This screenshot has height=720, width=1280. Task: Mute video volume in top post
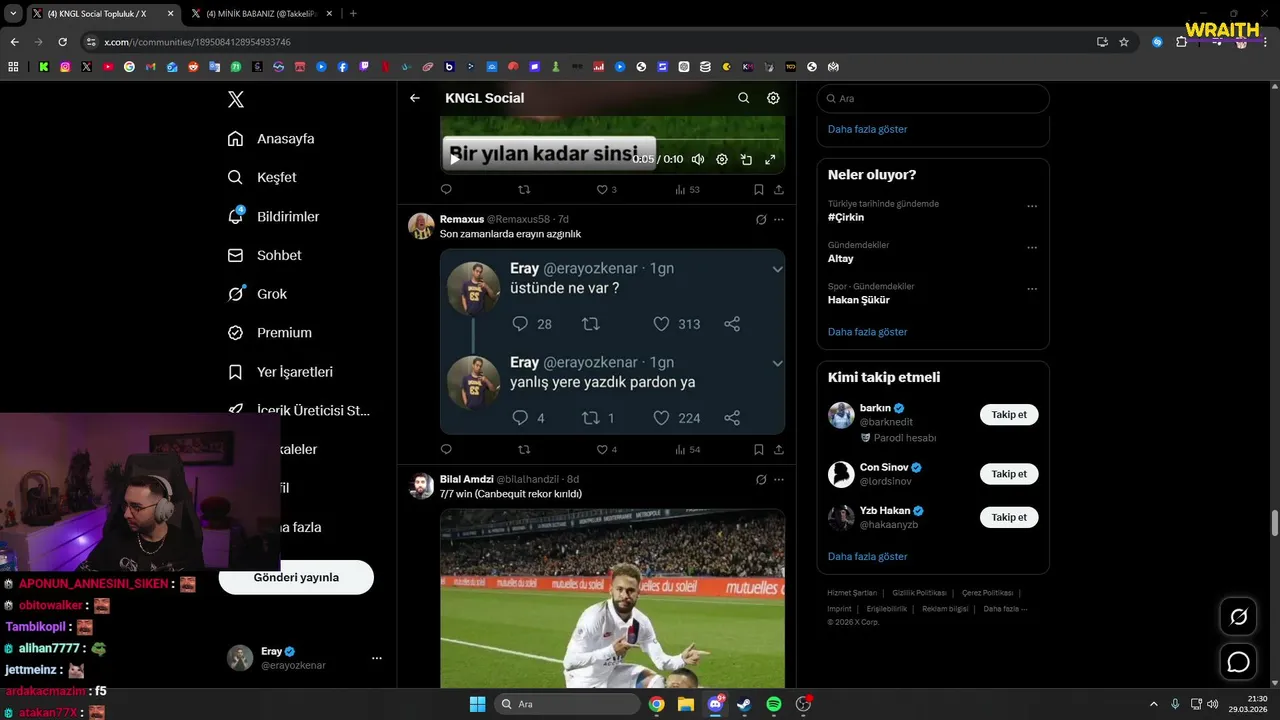coord(698,159)
